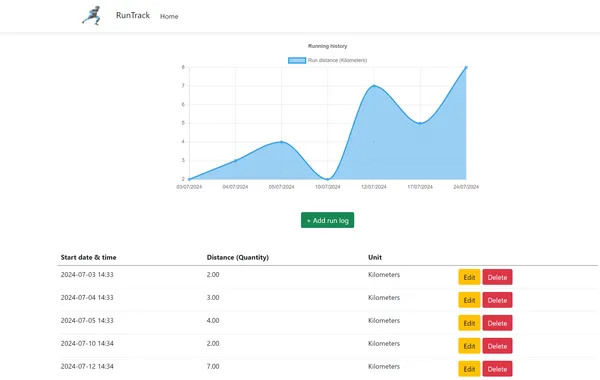The image size is (600, 380).
Task: Click the Start date & time column header
Action: (x=88, y=257)
